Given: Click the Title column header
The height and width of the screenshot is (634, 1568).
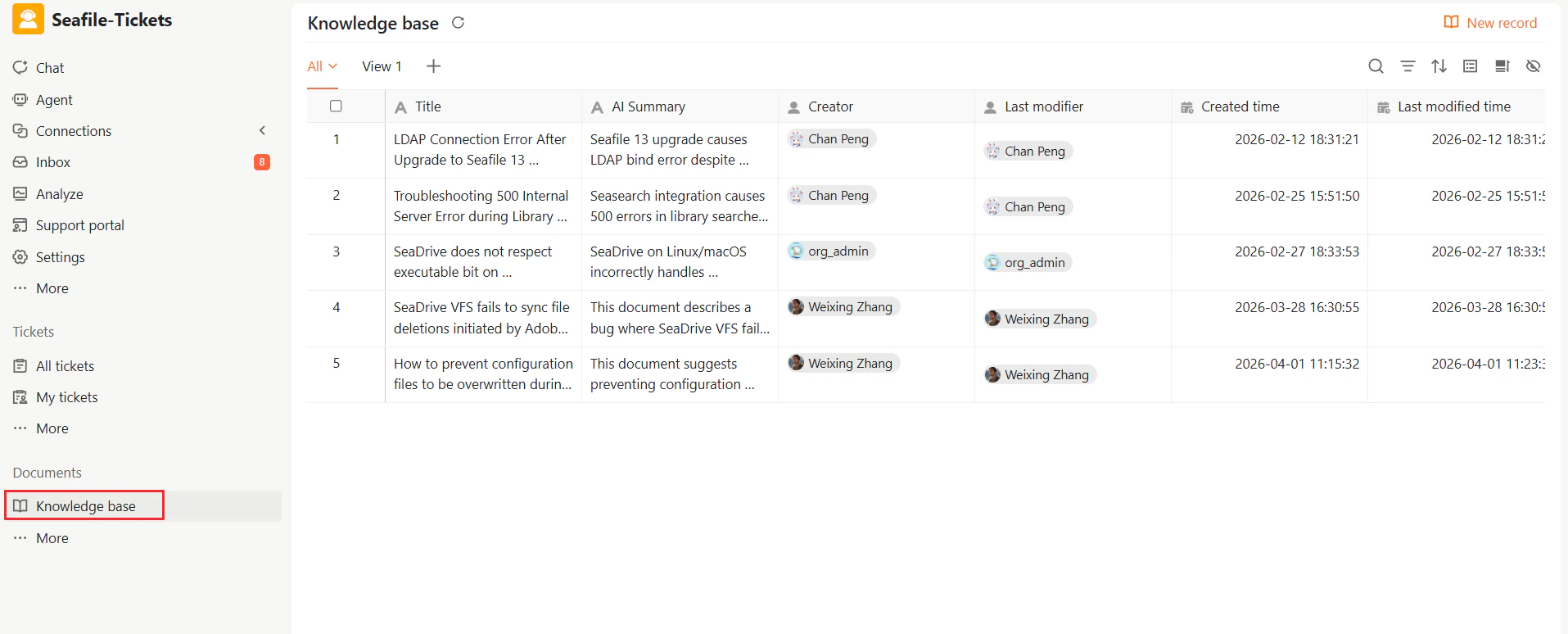Looking at the screenshot, I should (x=483, y=106).
